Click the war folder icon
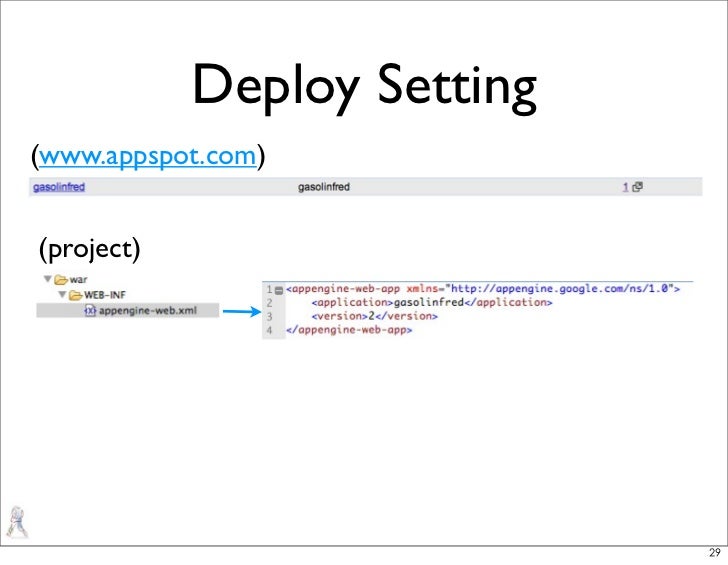Screen dimensions: 728x565 61,279
